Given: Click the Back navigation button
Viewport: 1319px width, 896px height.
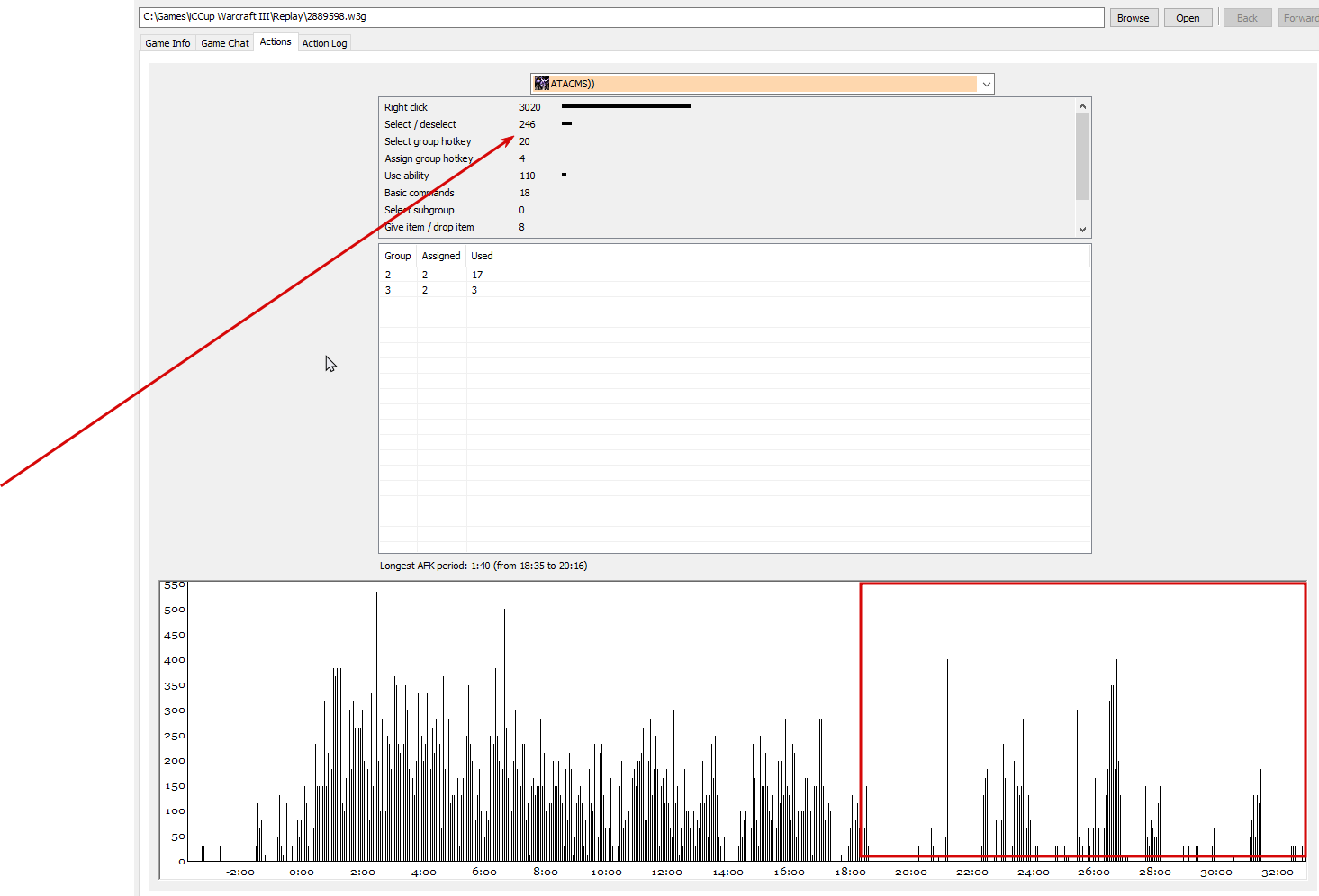Looking at the screenshot, I should (1247, 18).
